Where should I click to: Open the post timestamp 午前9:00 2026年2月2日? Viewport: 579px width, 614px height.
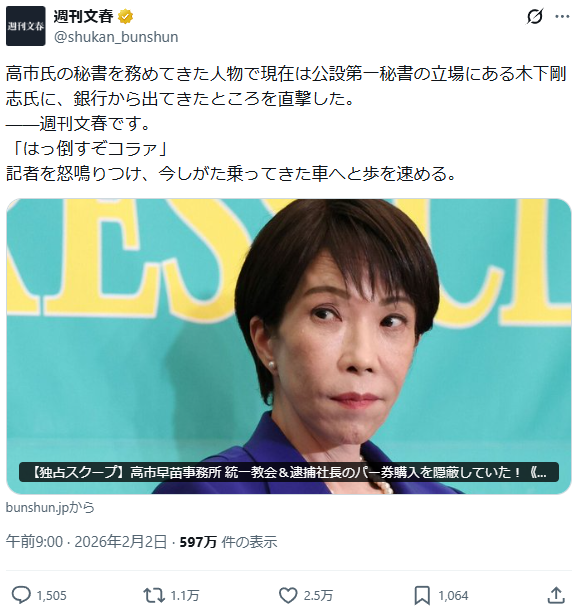coord(86,542)
